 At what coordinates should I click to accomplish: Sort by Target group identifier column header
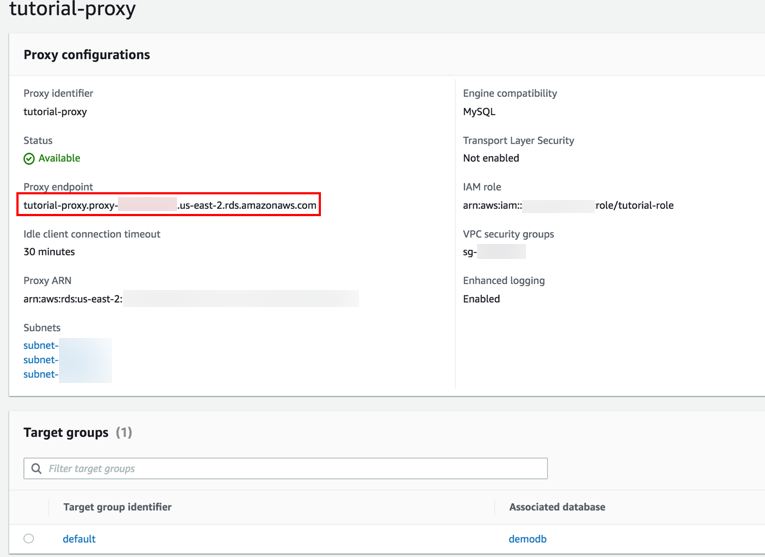pos(117,507)
